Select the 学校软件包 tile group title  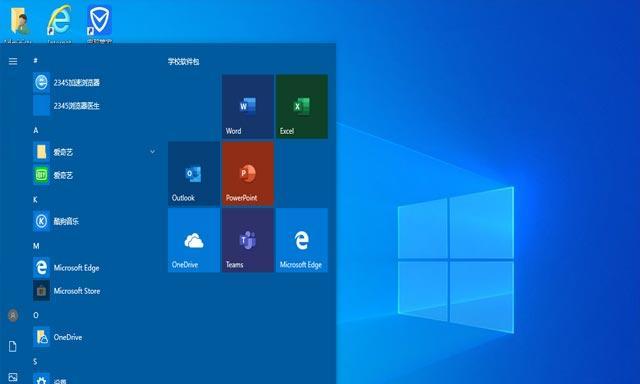(184, 62)
